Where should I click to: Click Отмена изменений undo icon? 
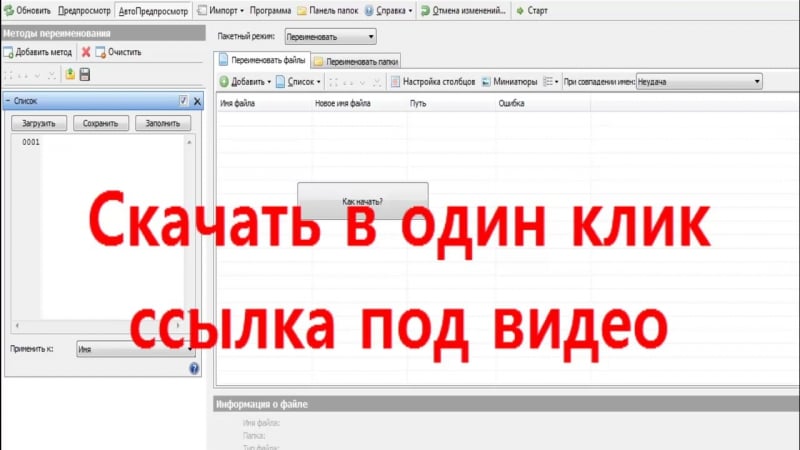coord(426,10)
